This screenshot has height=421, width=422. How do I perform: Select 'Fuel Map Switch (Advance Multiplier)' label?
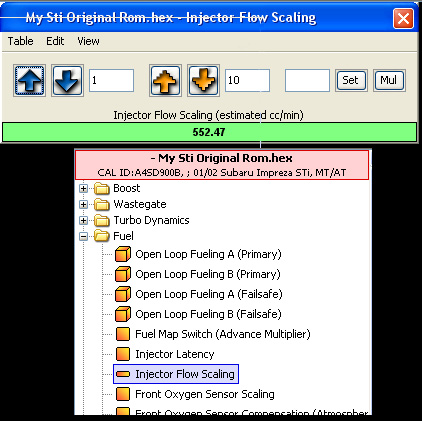[x=223, y=334]
